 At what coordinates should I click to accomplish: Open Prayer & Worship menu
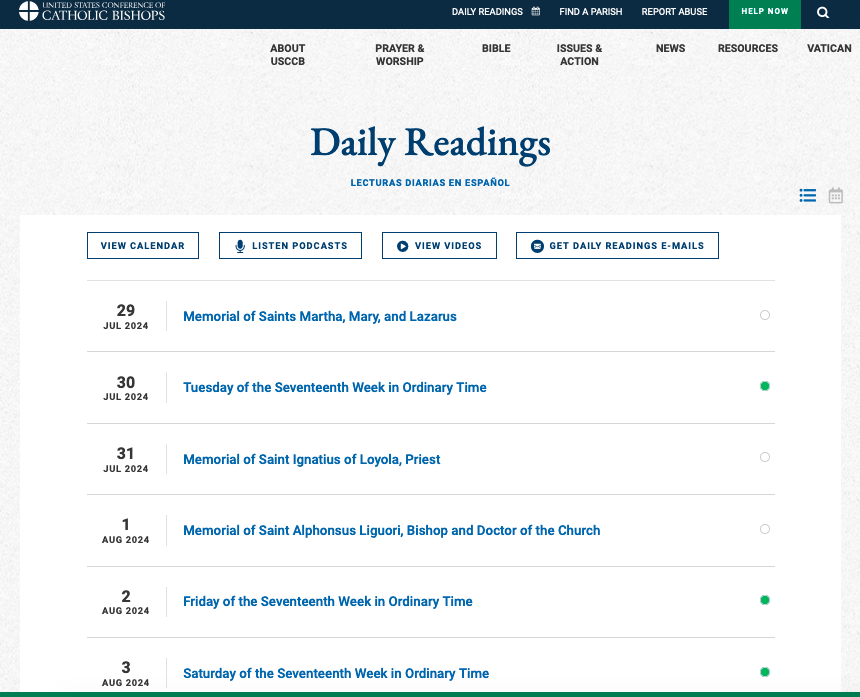[399, 55]
